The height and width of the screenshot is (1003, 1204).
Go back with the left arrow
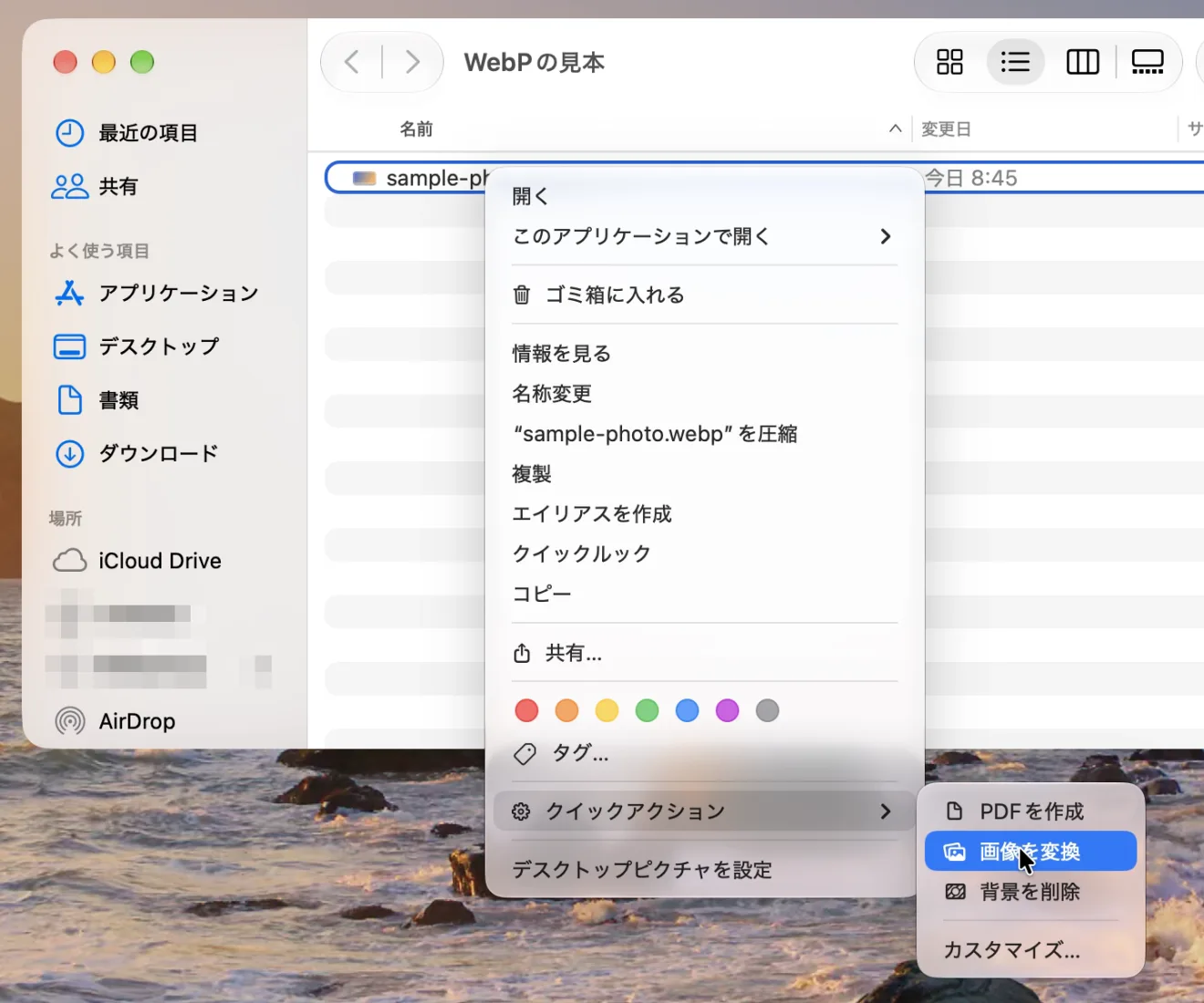coord(352,62)
